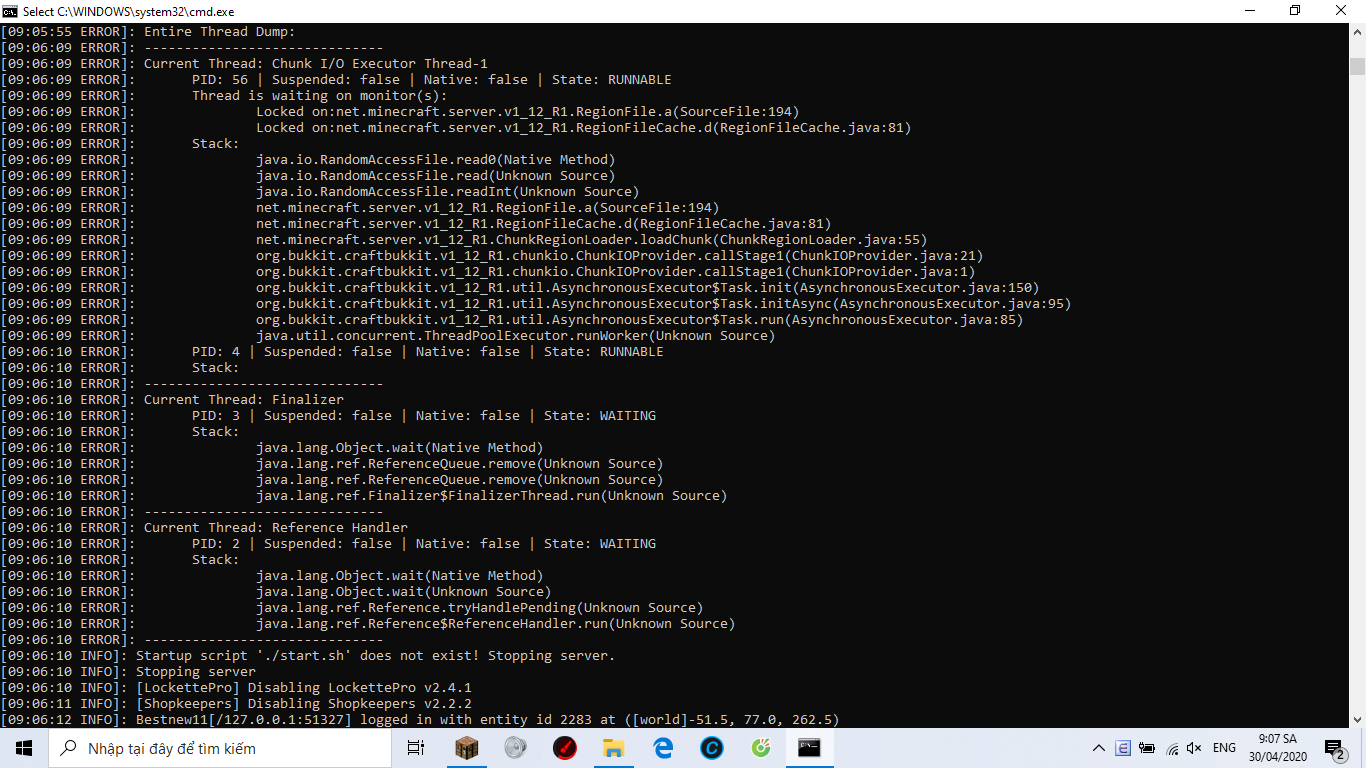The height and width of the screenshot is (768, 1366).
Task: Click the 'Locked on' RegionFile.a line
Action: pyautogui.click(x=528, y=112)
